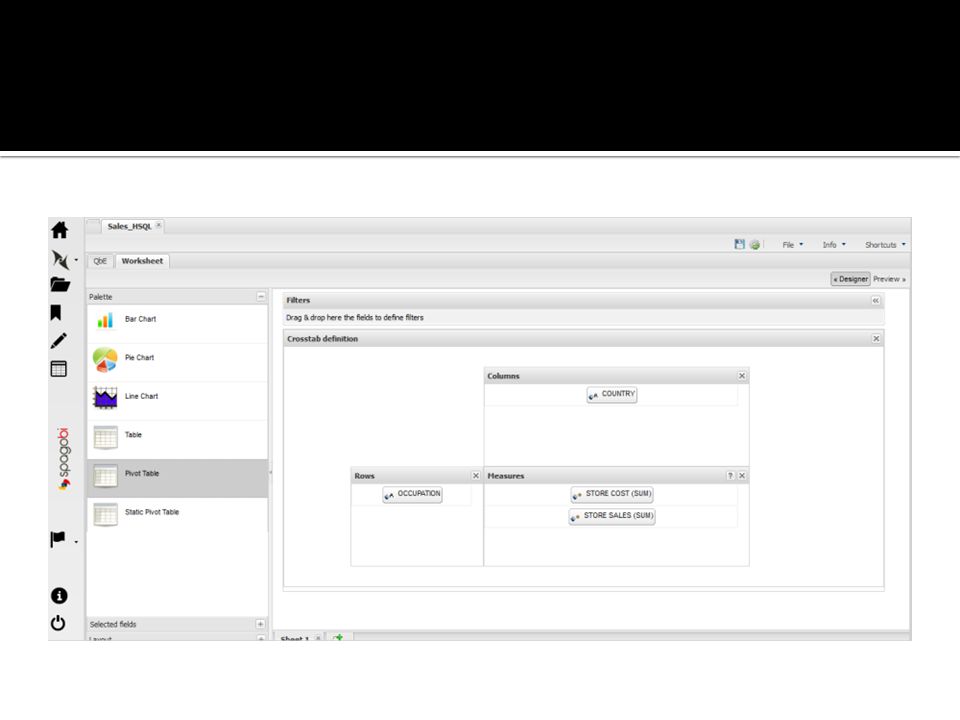Click the Crosstab definition header text
The image size is (960, 720).
[x=322, y=339]
